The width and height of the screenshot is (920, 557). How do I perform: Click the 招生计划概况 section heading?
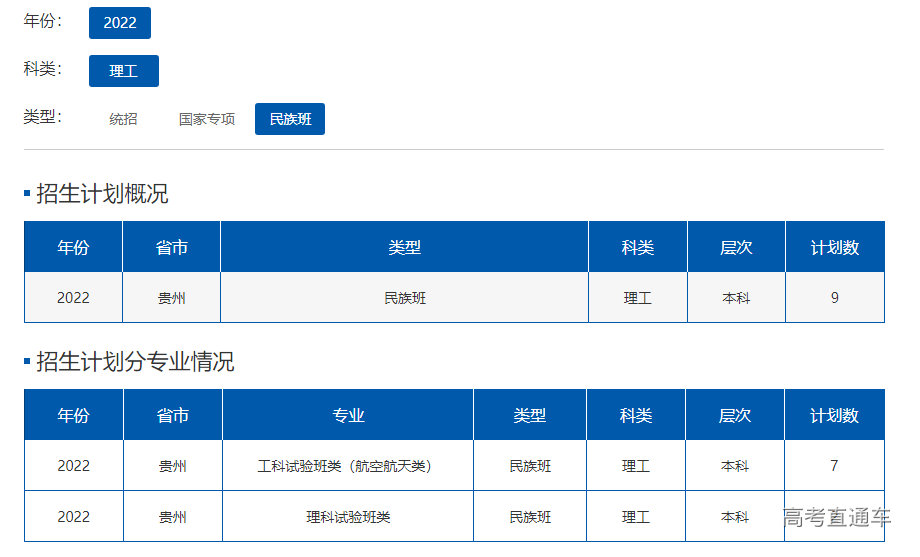(x=102, y=194)
